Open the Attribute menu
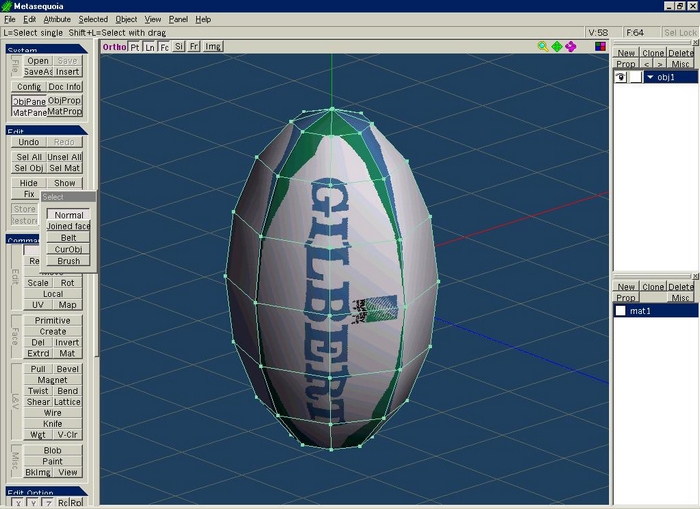This screenshot has height=509, width=700. (57, 19)
